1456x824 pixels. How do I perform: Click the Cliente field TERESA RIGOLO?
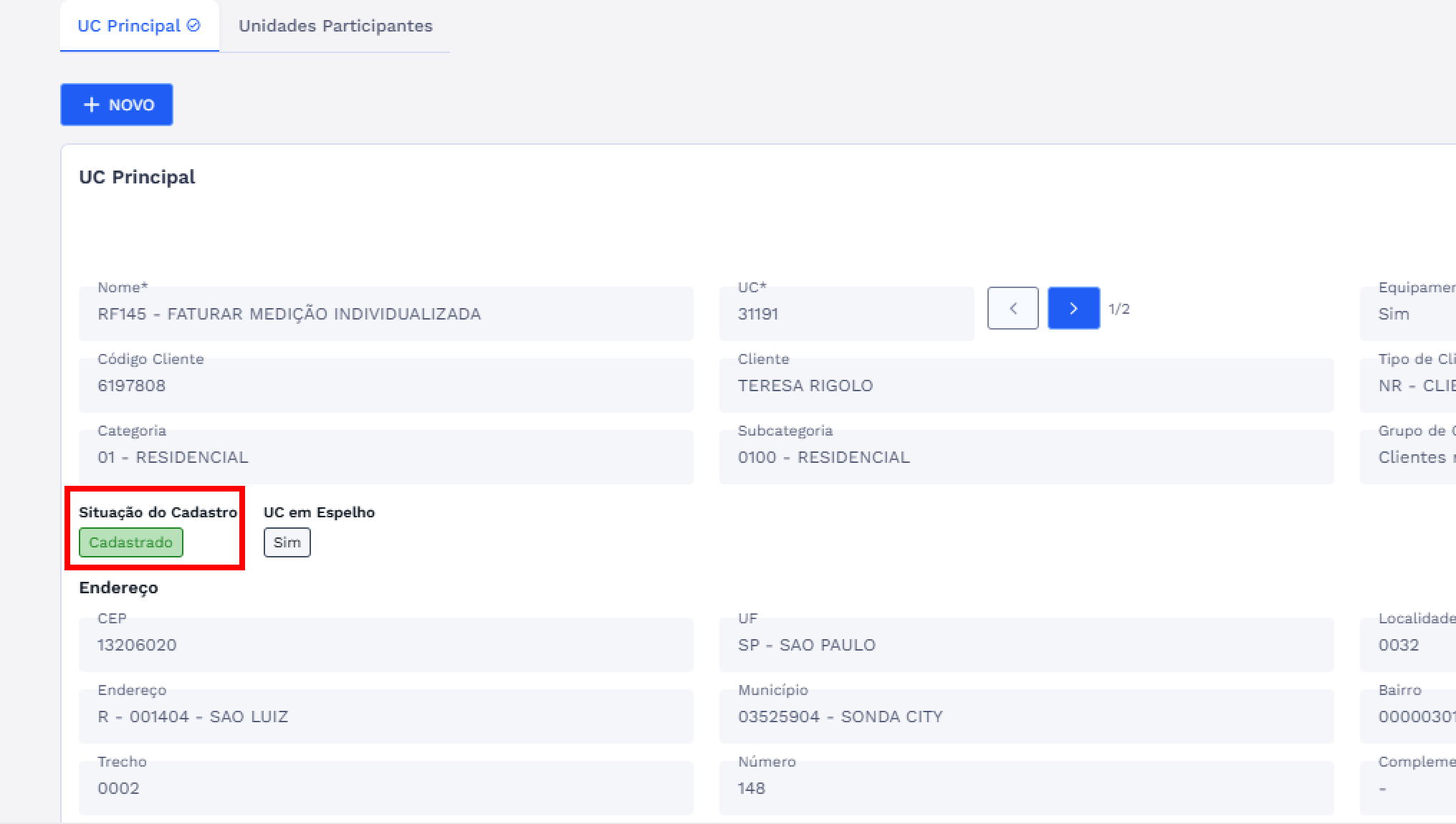pyautogui.click(x=1025, y=385)
